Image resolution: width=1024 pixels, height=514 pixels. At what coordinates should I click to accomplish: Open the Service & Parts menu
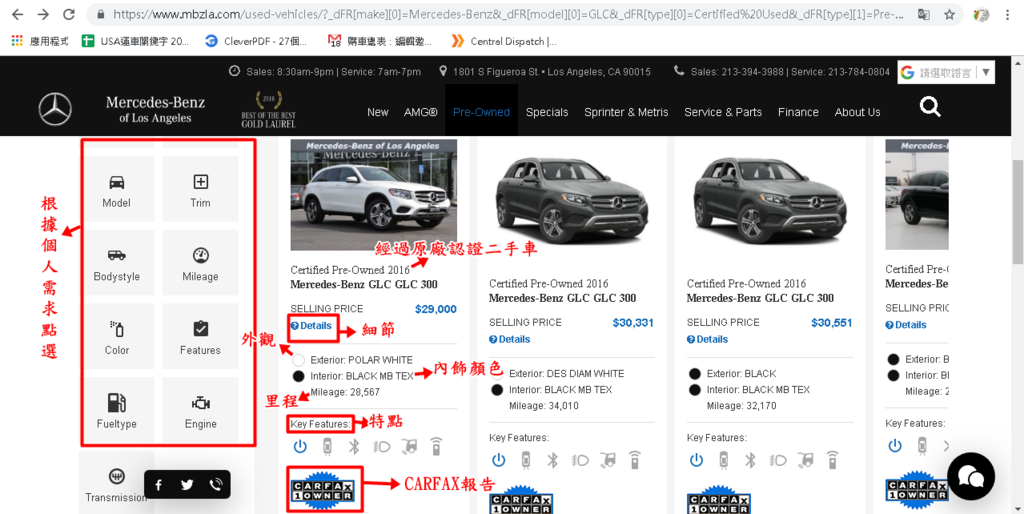click(723, 112)
